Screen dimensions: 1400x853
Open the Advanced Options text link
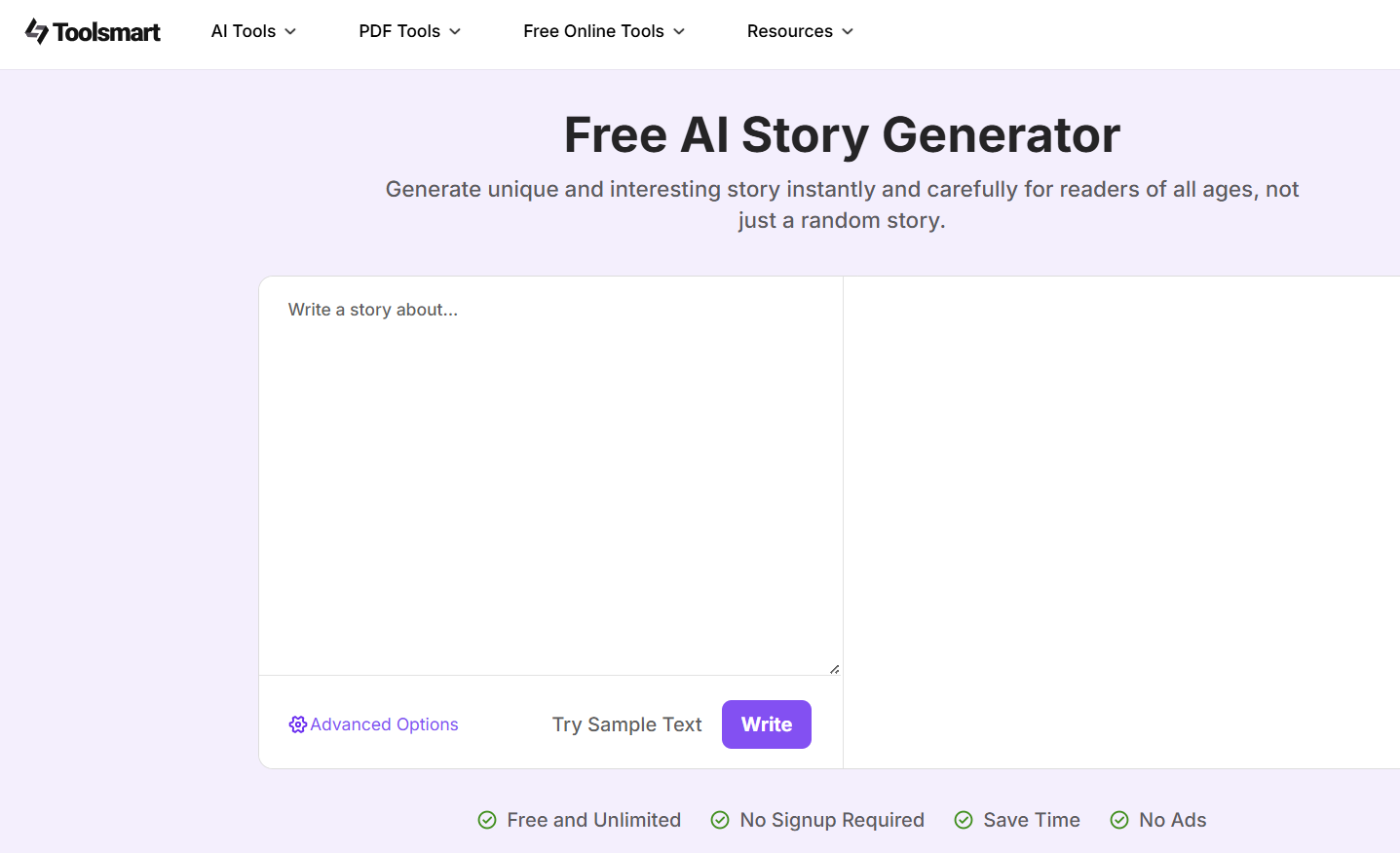point(384,724)
